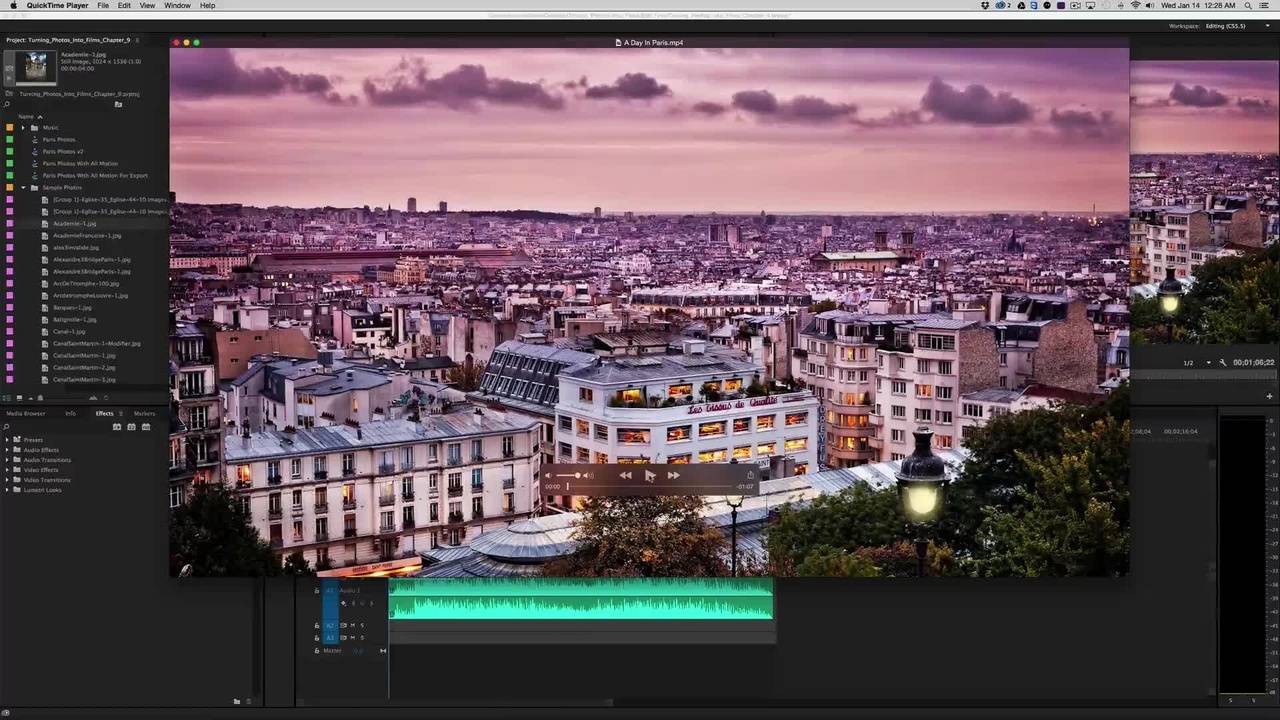Switch to the Markers tab
The width and height of the screenshot is (1280, 720).
[x=144, y=413]
